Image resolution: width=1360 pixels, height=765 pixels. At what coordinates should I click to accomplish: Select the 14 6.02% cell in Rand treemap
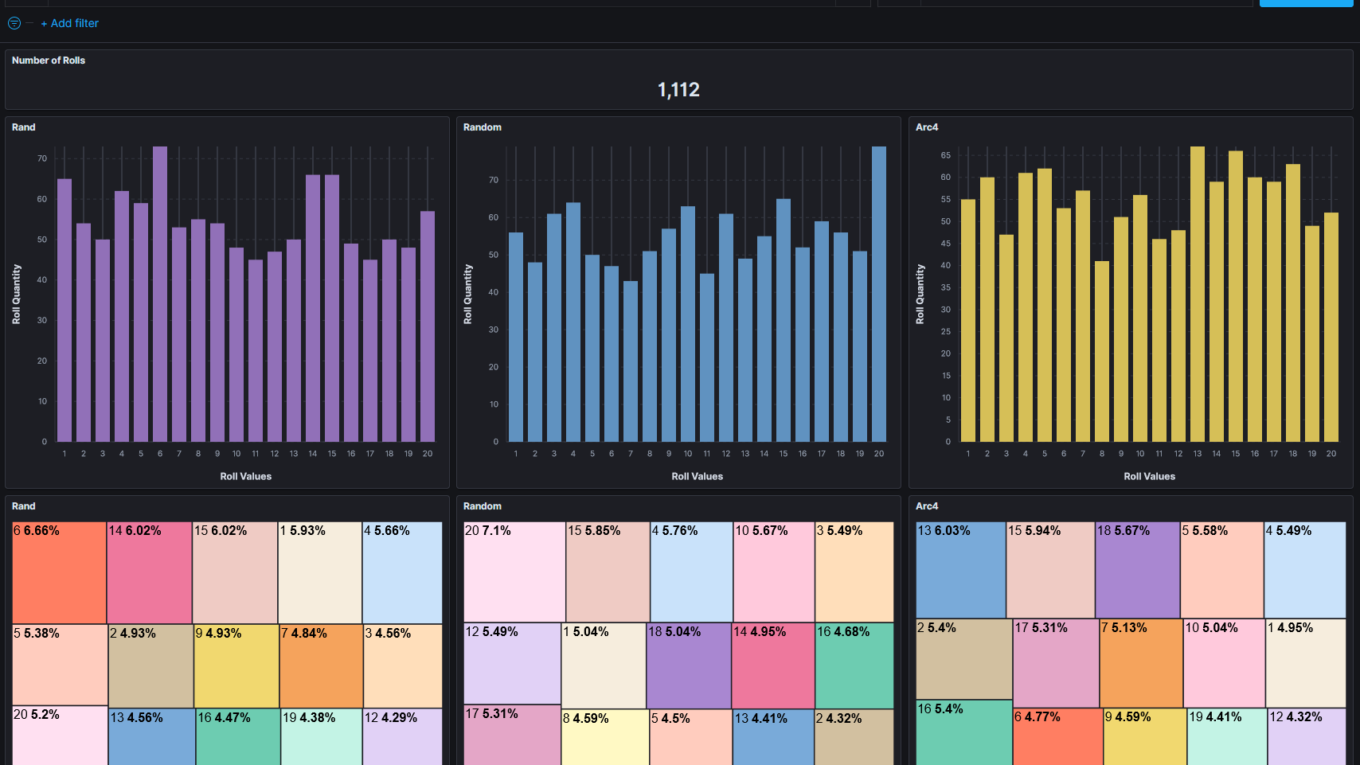coord(149,573)
